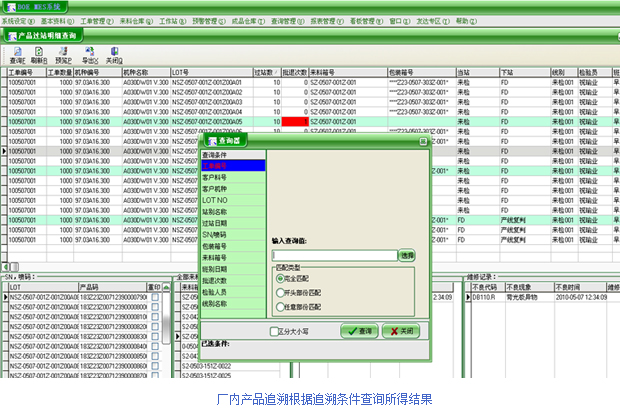Click the 关闭 (Close) toolbar icon
Image resolution: width=620 pixels, height=417 pixels.
click(114, 55)
